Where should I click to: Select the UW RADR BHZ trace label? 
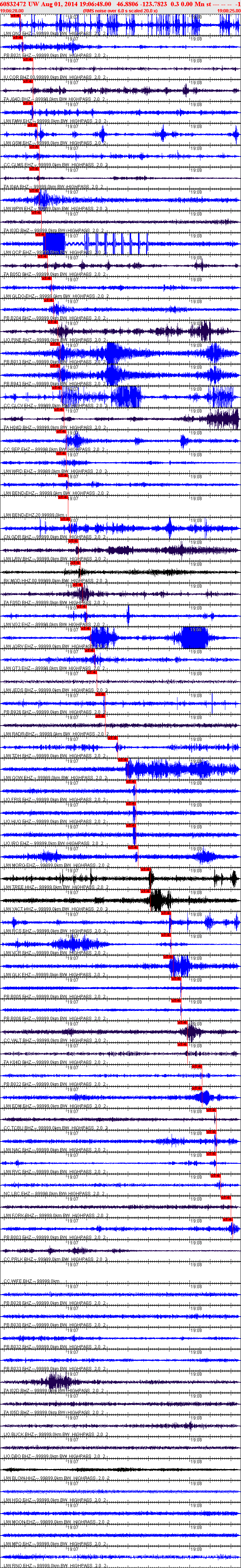tap(56, 735)
